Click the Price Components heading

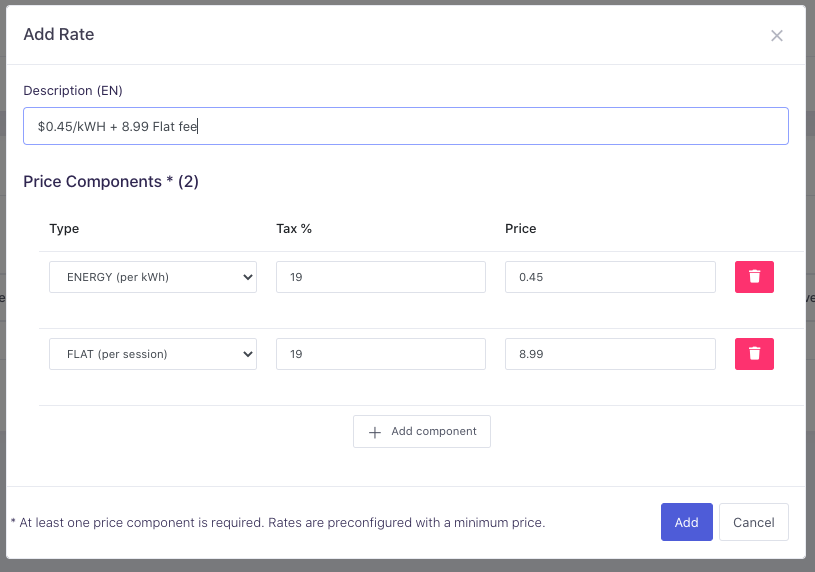point(111,182)
